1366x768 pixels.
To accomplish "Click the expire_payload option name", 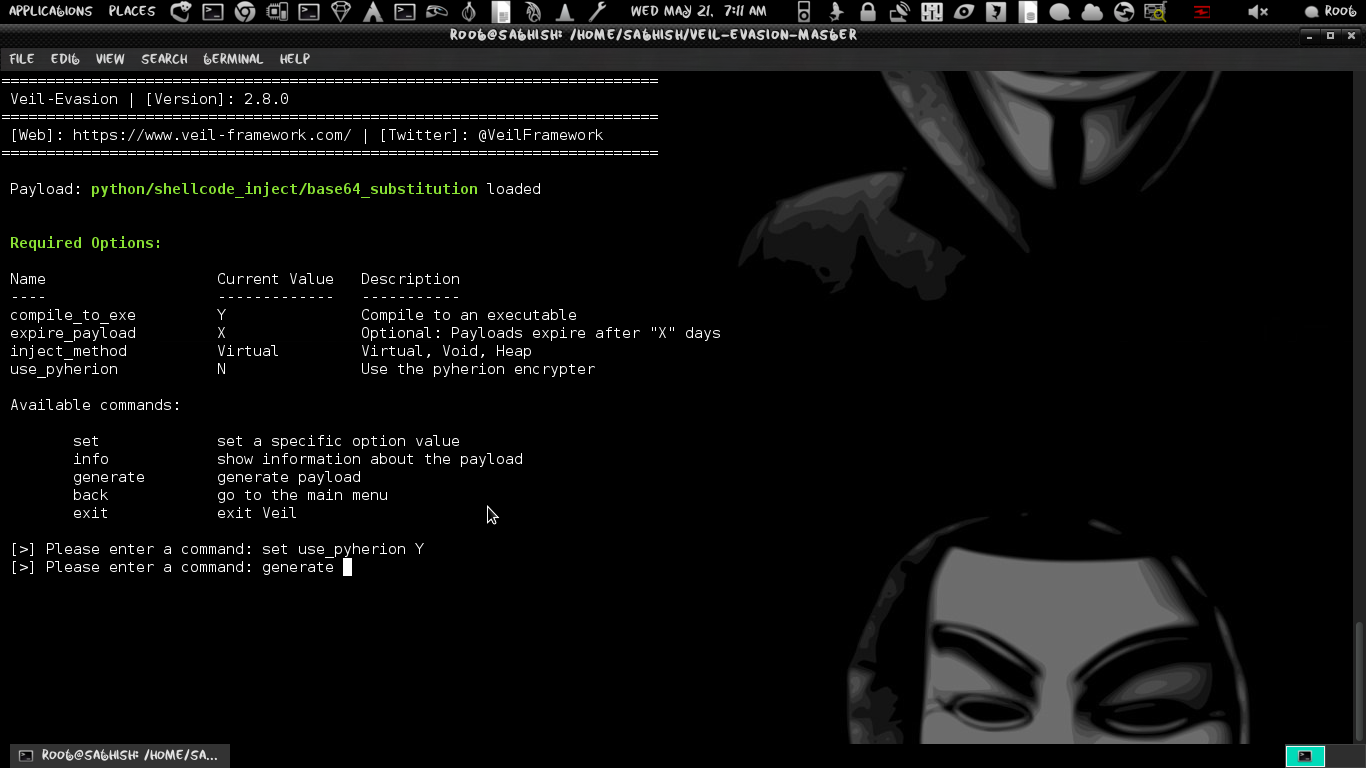I will pos(73,333).
